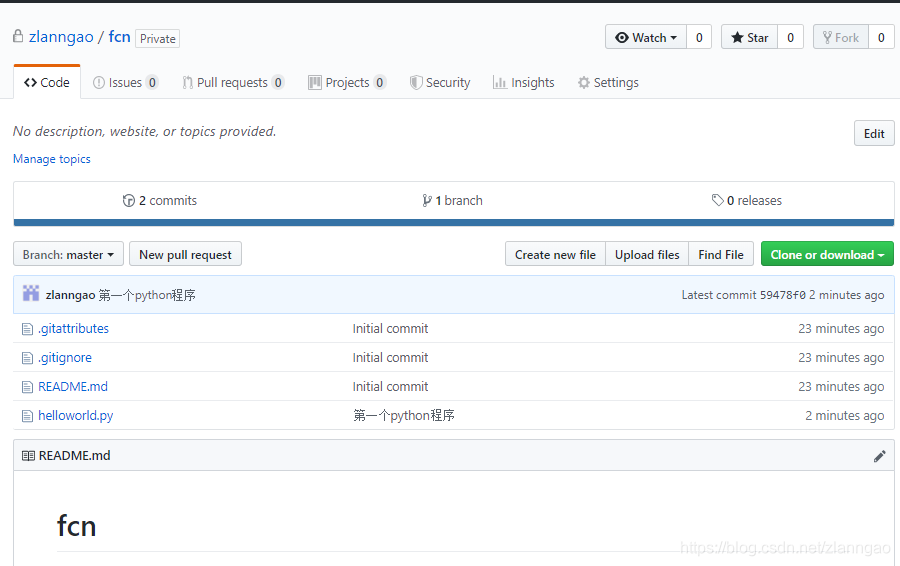
Task: Open the .gitignore file
Action: pyautogui.click(x=65, y=358)
